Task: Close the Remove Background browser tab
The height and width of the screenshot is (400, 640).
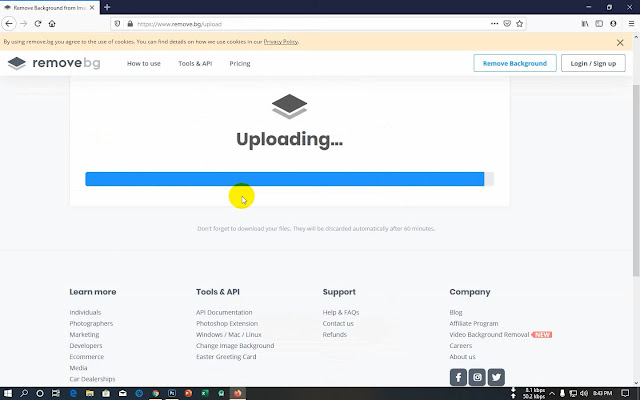Action: point(92,7)
